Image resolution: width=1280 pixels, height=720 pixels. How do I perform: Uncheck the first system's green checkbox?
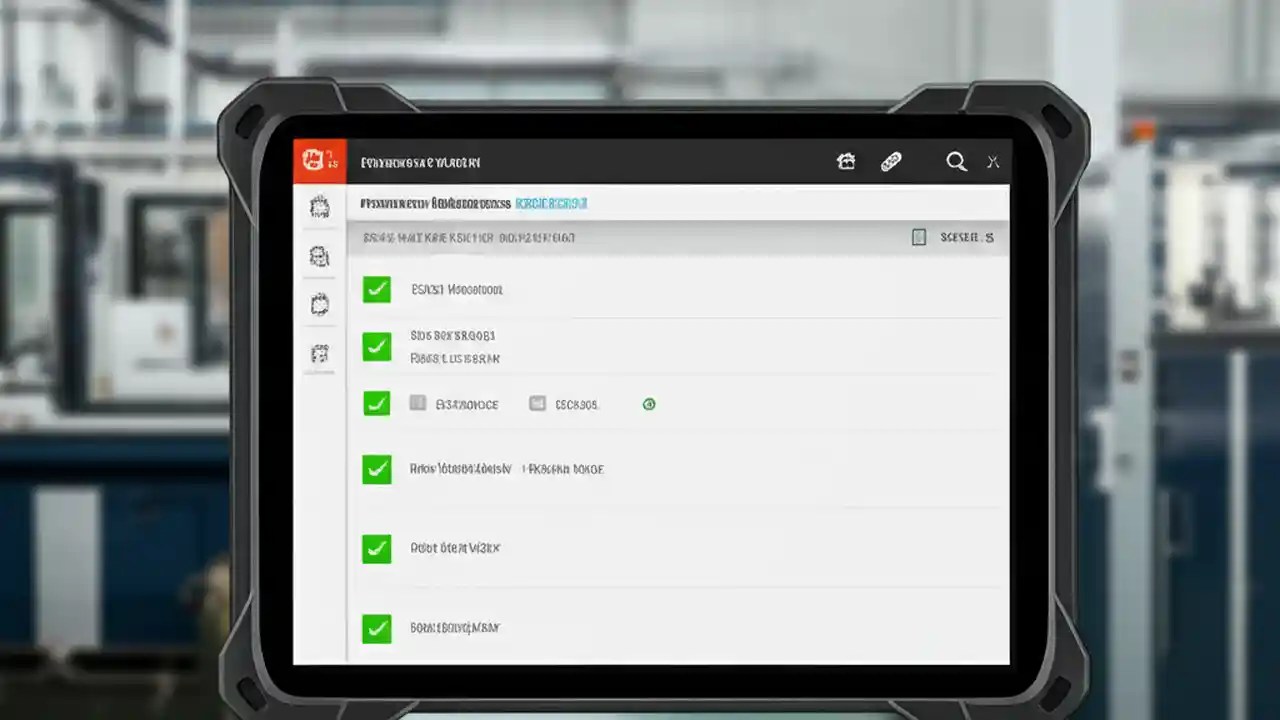click(x=377, y=290)
